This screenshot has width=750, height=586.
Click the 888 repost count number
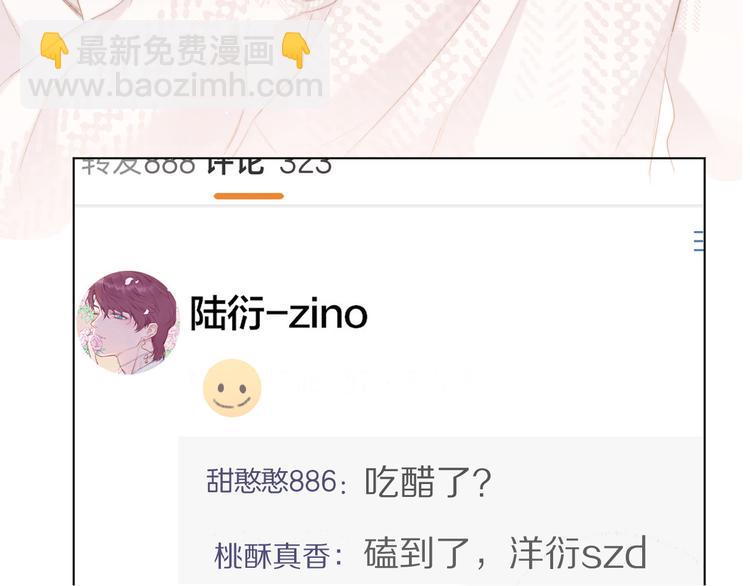pyautogui.click(x=170, y=166)
